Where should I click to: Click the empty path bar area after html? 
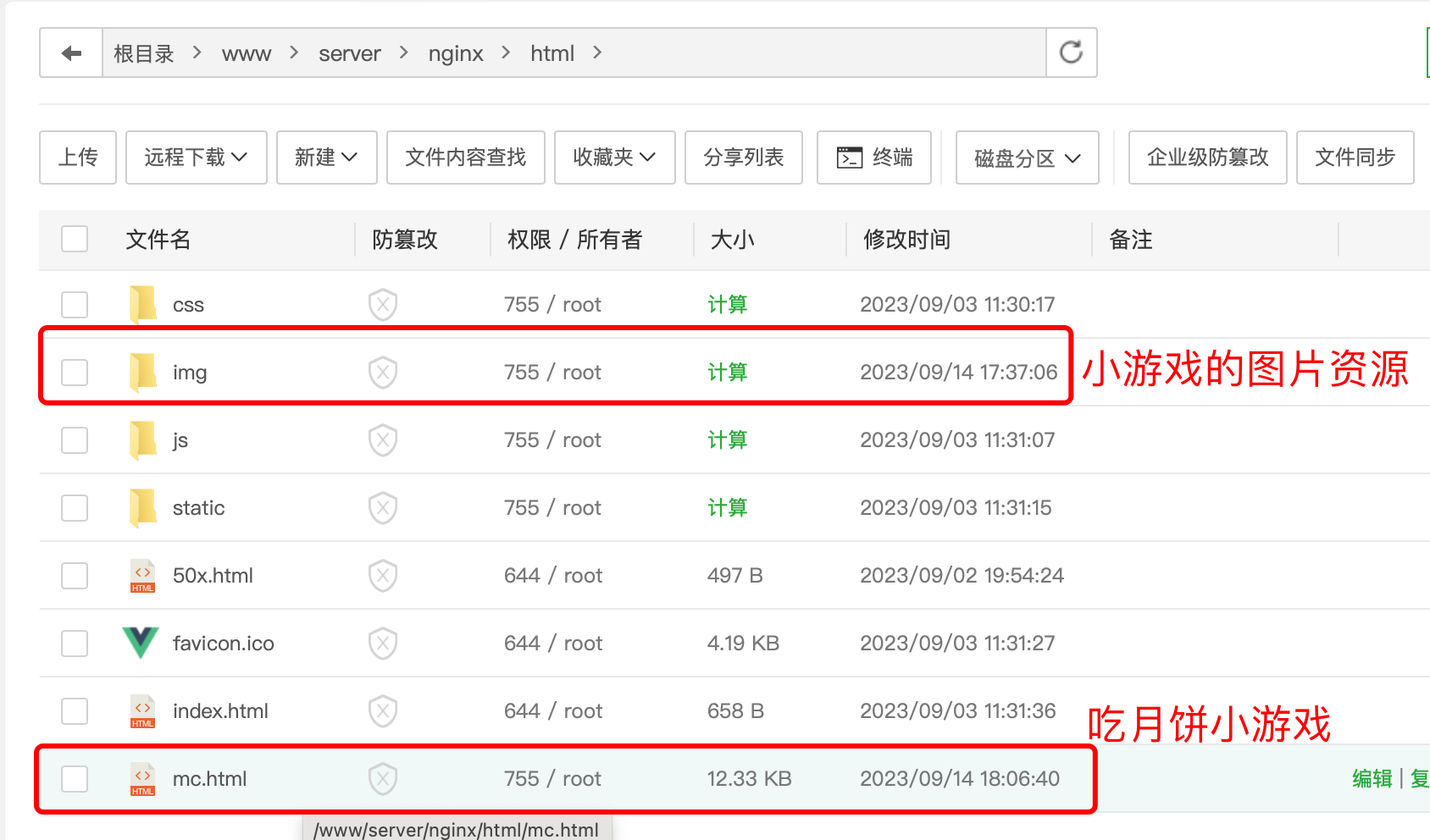(x=826, y=53)
